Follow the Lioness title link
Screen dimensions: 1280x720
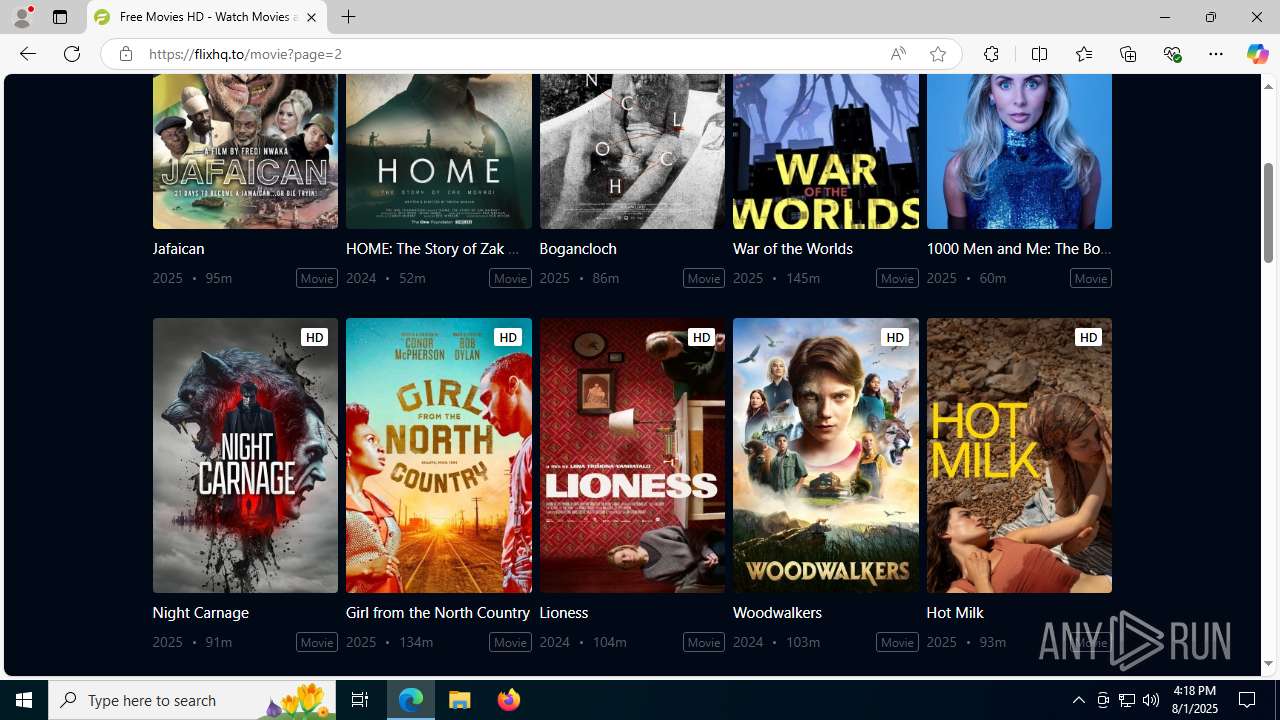tap(563, 612)
